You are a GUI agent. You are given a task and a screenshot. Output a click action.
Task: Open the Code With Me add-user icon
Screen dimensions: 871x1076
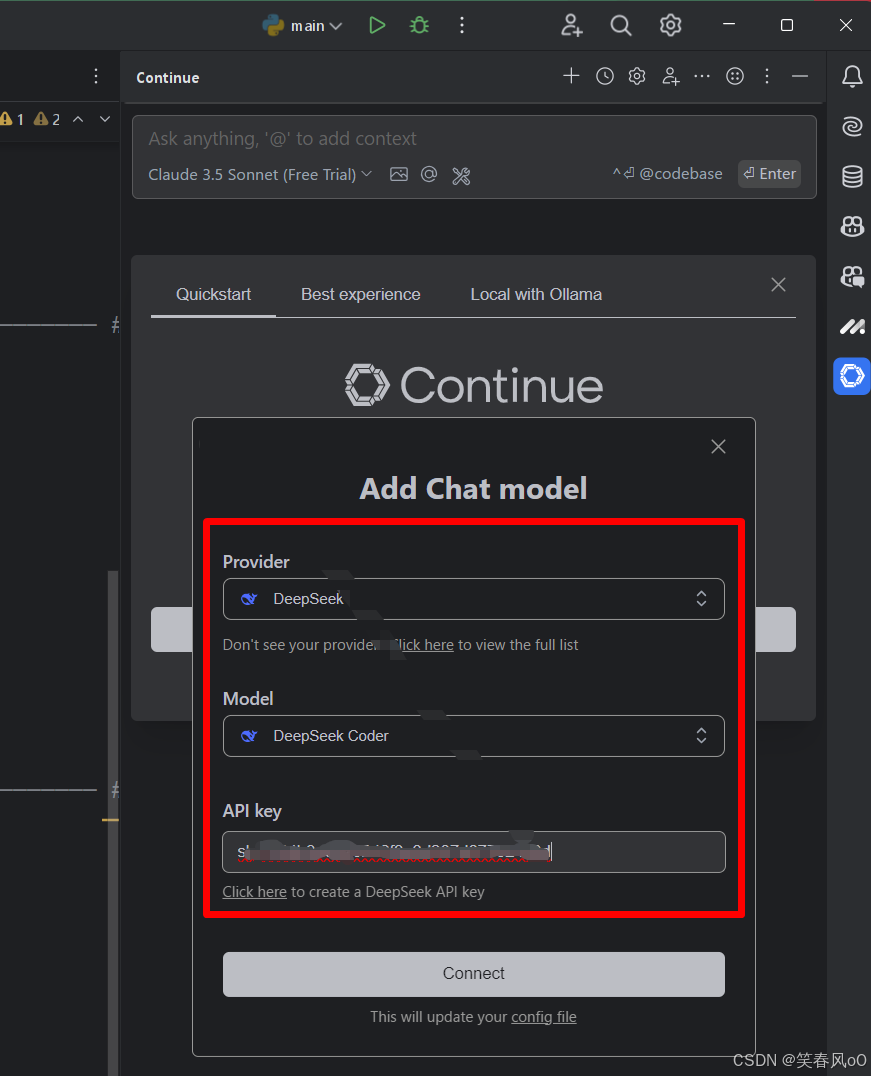[x=571, y=26]
